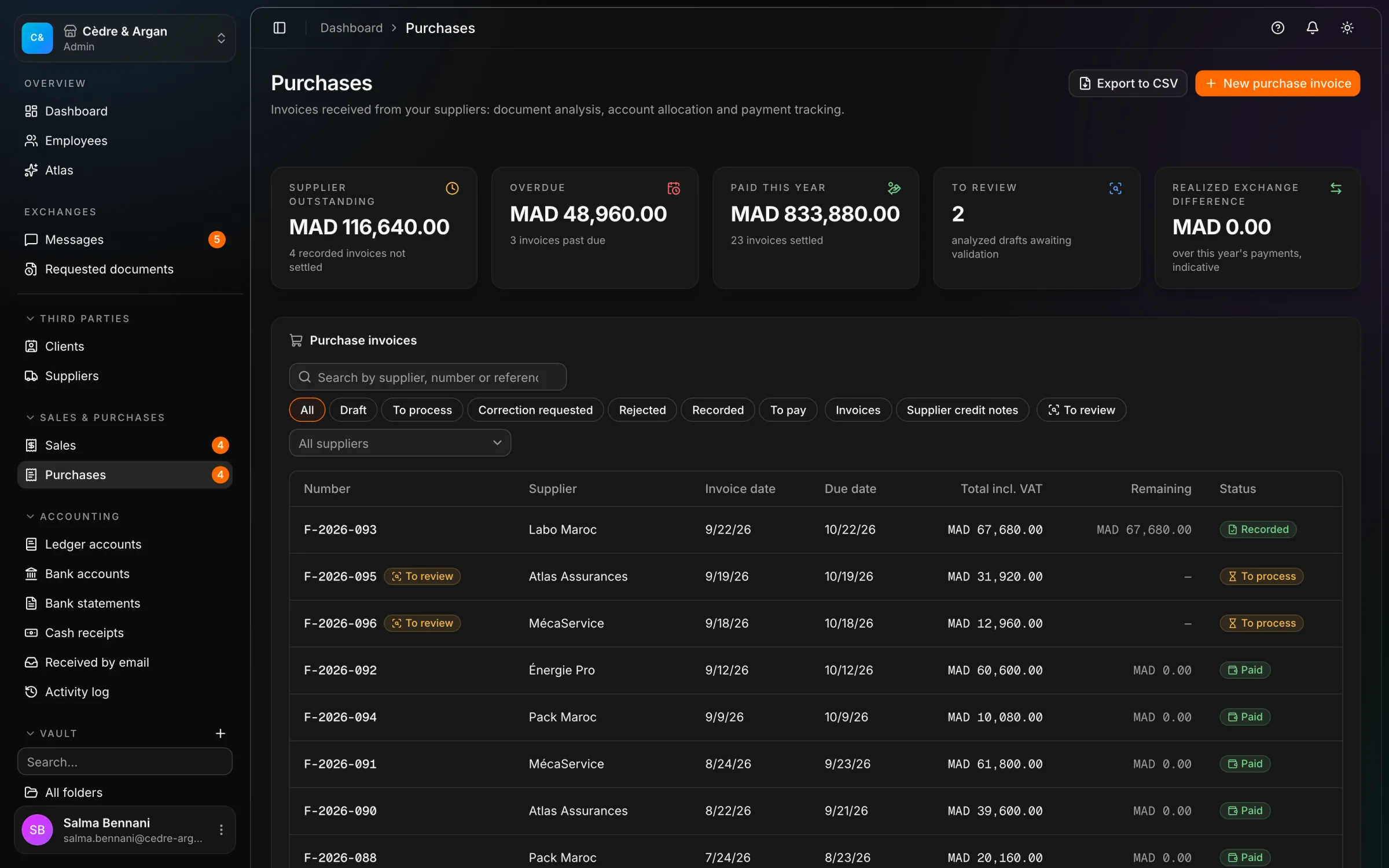Screen dimensions: 1389x868
Task: Open the Atlas sparkle item
Action: pos(125,170)
